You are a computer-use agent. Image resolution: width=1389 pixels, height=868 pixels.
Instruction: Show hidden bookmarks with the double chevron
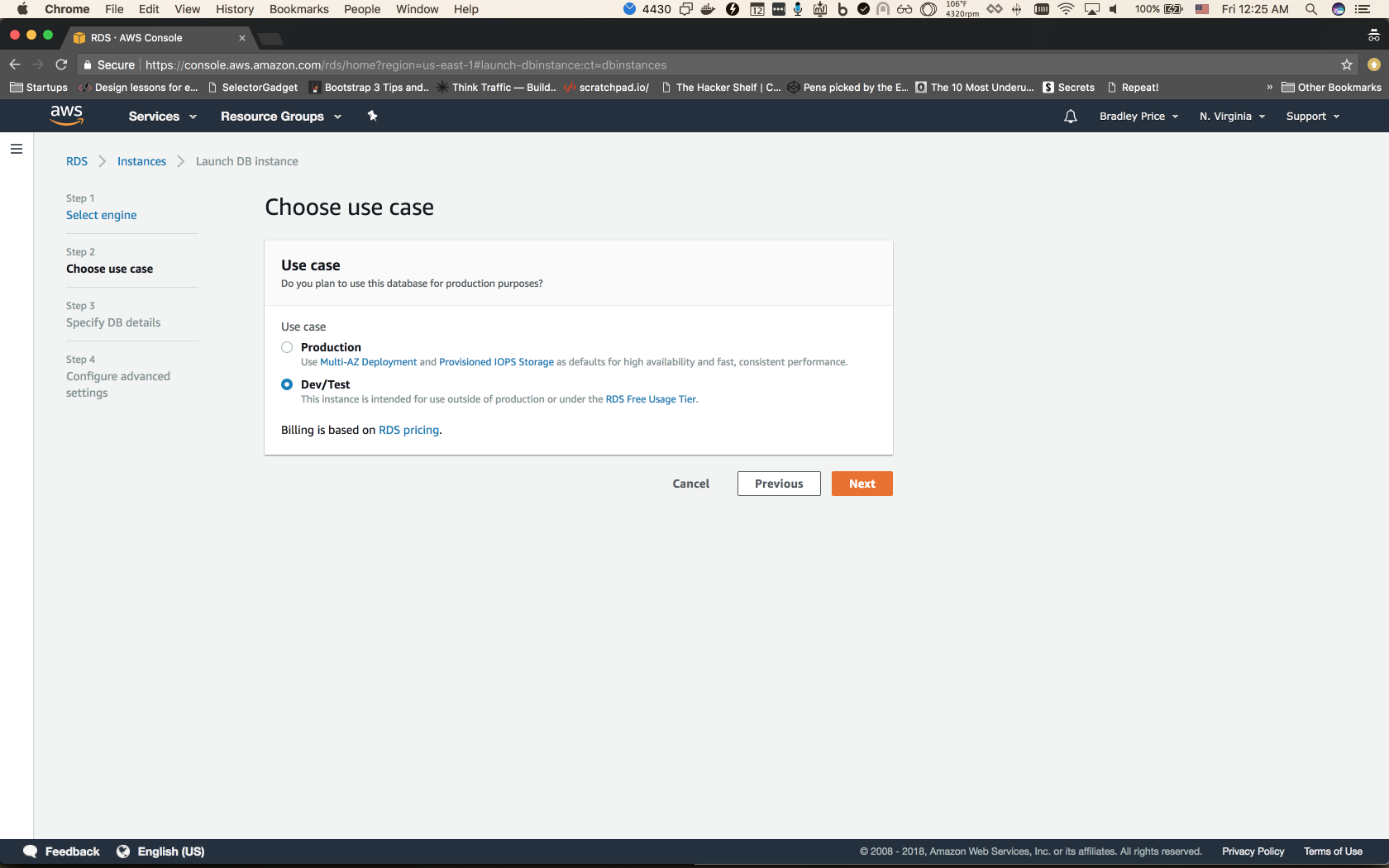[1270, 87]
